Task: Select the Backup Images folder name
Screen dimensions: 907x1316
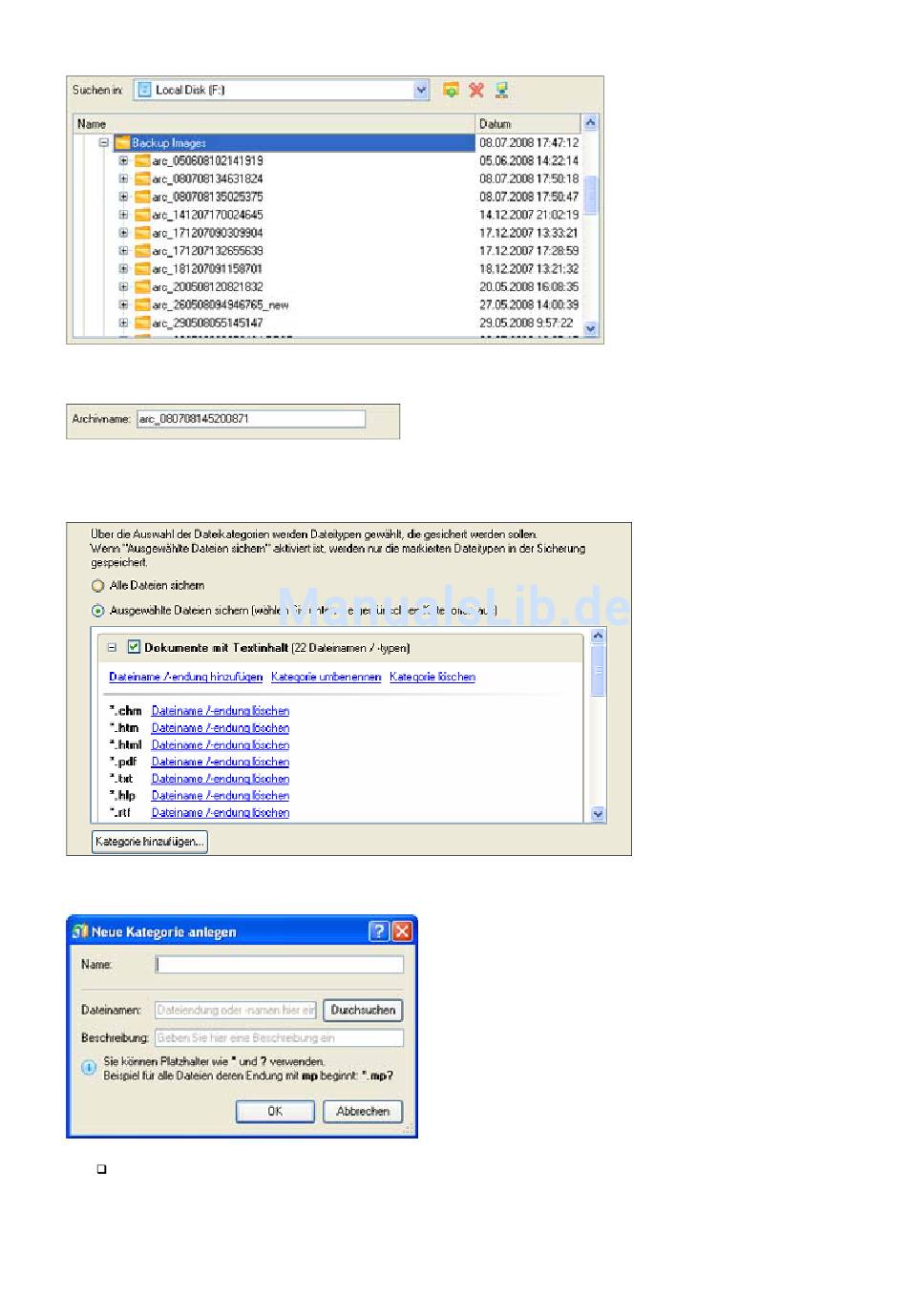Action: coord(169,143)
